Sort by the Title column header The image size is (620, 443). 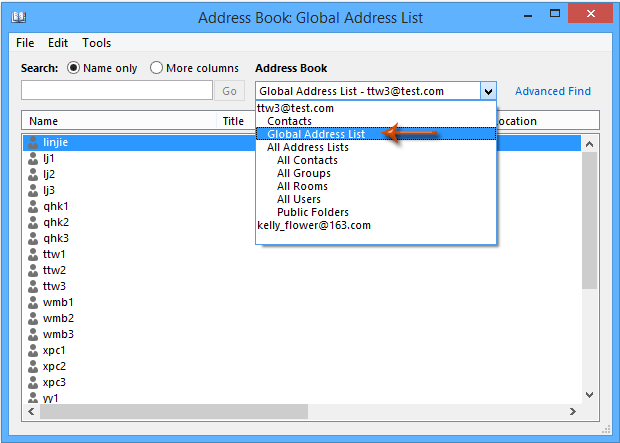[236, 121]
